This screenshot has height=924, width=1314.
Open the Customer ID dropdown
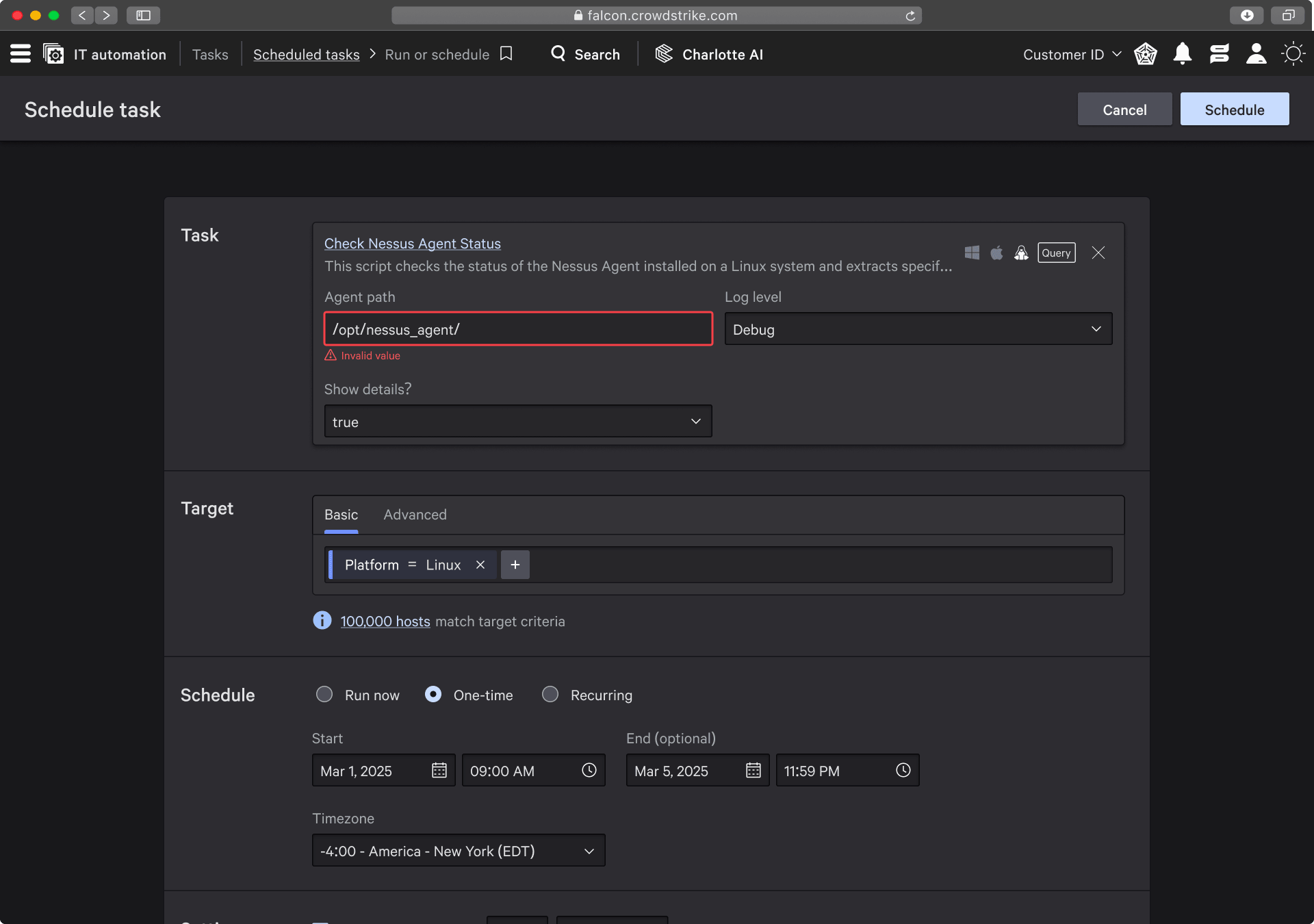pyautogui.click(x=1072, y=55)
